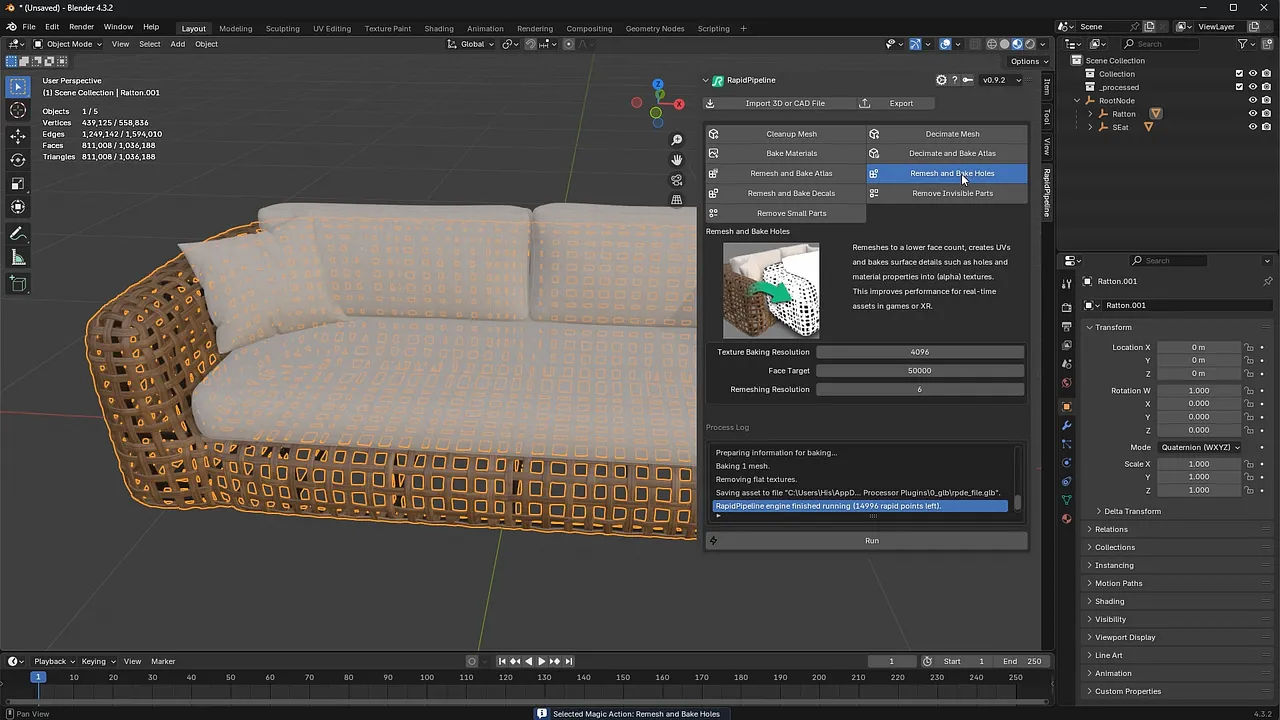Open the Object Data green triangle tab
The height and width of the screenshot is (720, 1280).
pyautogui.click(x=1066, y=500)
